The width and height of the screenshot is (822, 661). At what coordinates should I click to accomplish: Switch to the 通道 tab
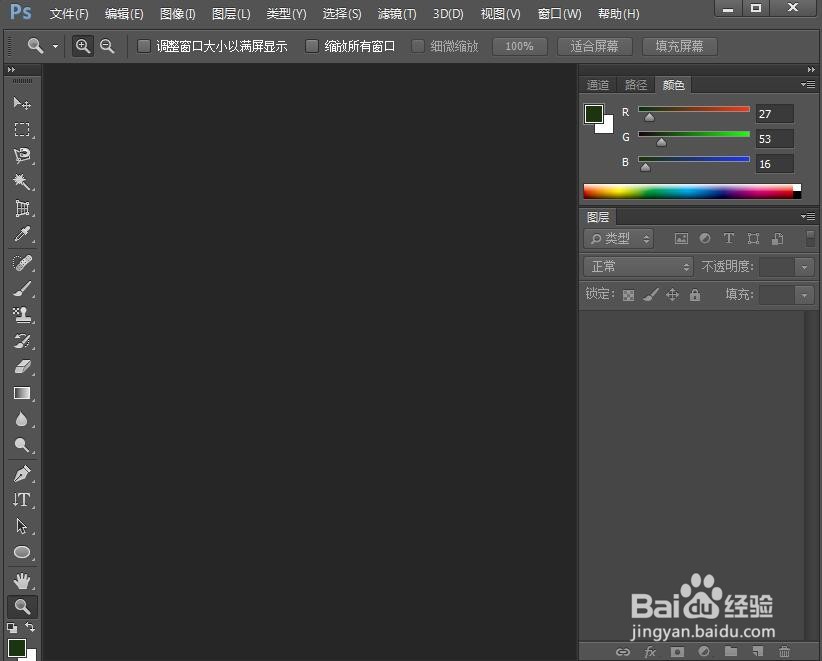coord(598,85)
